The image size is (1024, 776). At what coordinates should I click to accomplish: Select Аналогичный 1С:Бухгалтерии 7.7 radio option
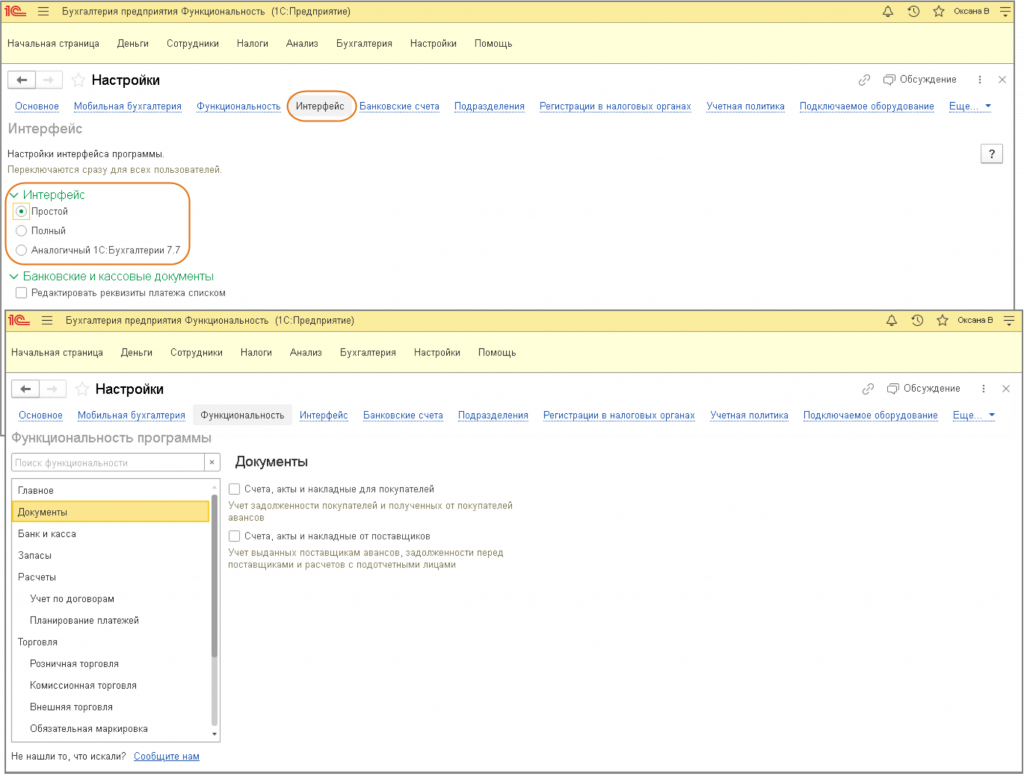(x=22, y=249)
